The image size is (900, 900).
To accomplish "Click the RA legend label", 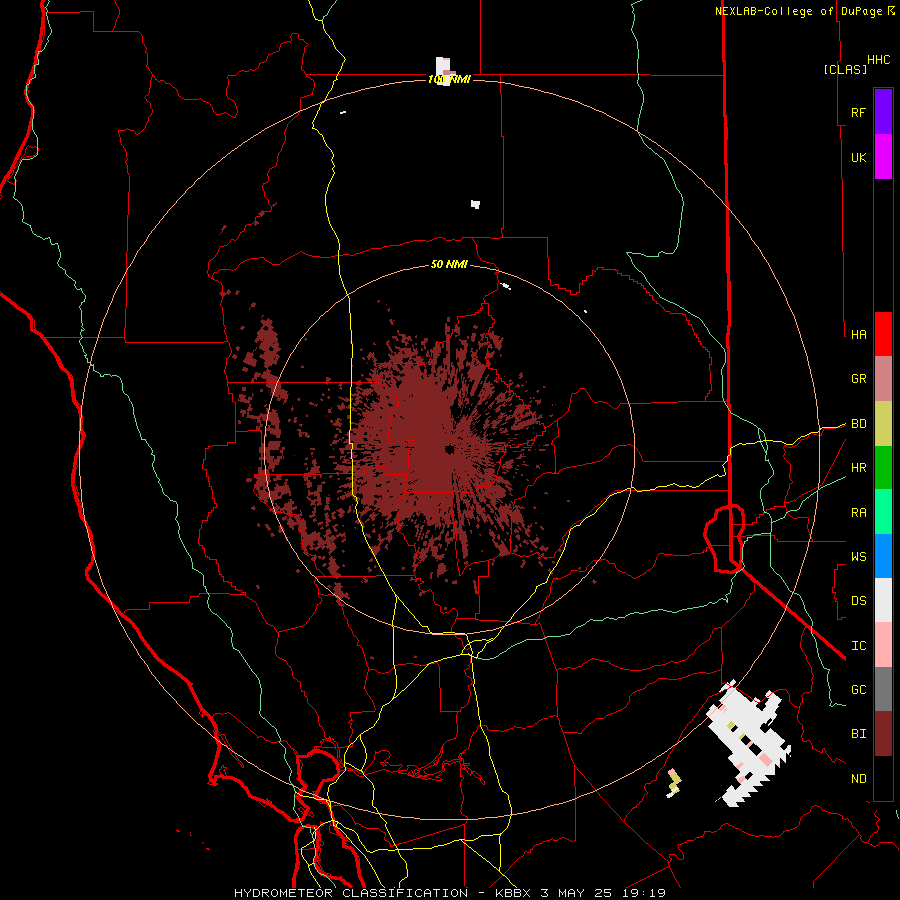I will pos(858,512).
